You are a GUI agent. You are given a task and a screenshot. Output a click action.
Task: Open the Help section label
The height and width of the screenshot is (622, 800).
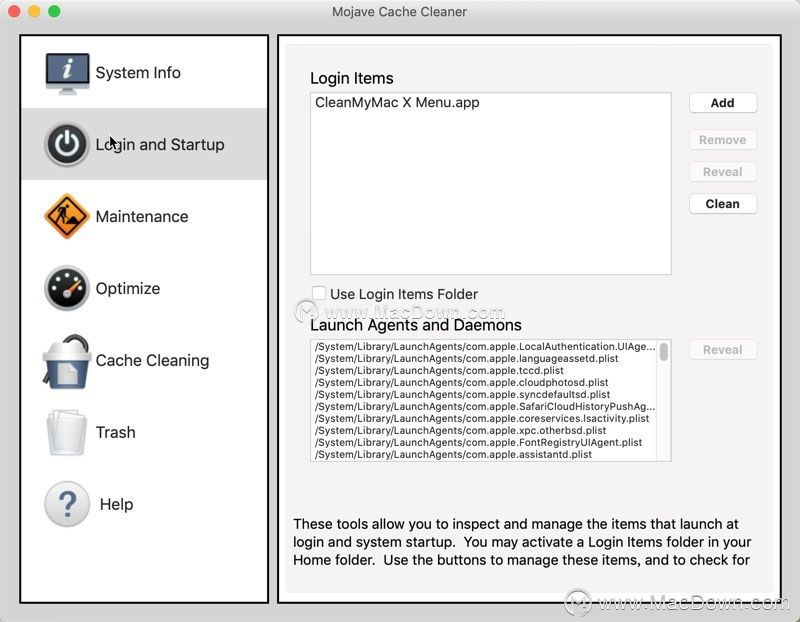[116, 505]
